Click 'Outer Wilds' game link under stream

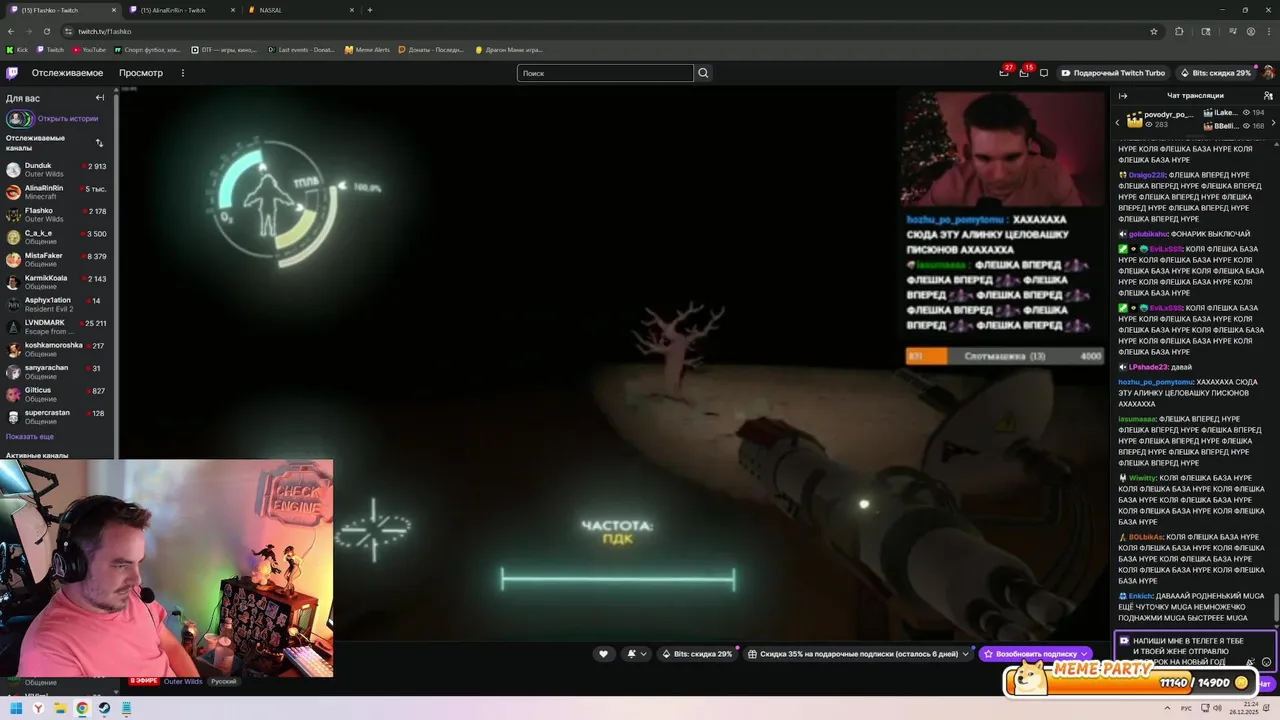click(x=183, y=681)
